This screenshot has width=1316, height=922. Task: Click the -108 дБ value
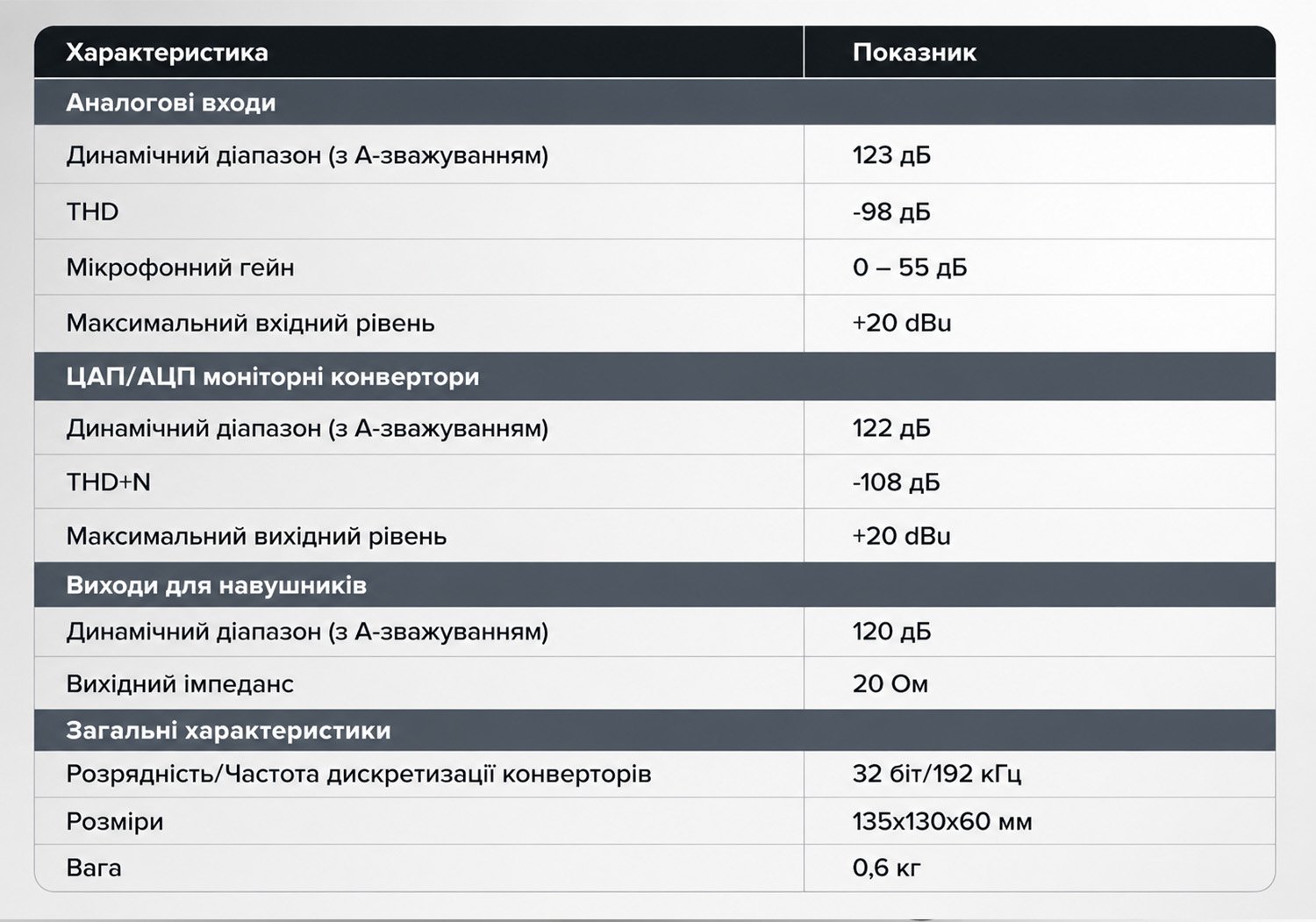tap(896, 482)
